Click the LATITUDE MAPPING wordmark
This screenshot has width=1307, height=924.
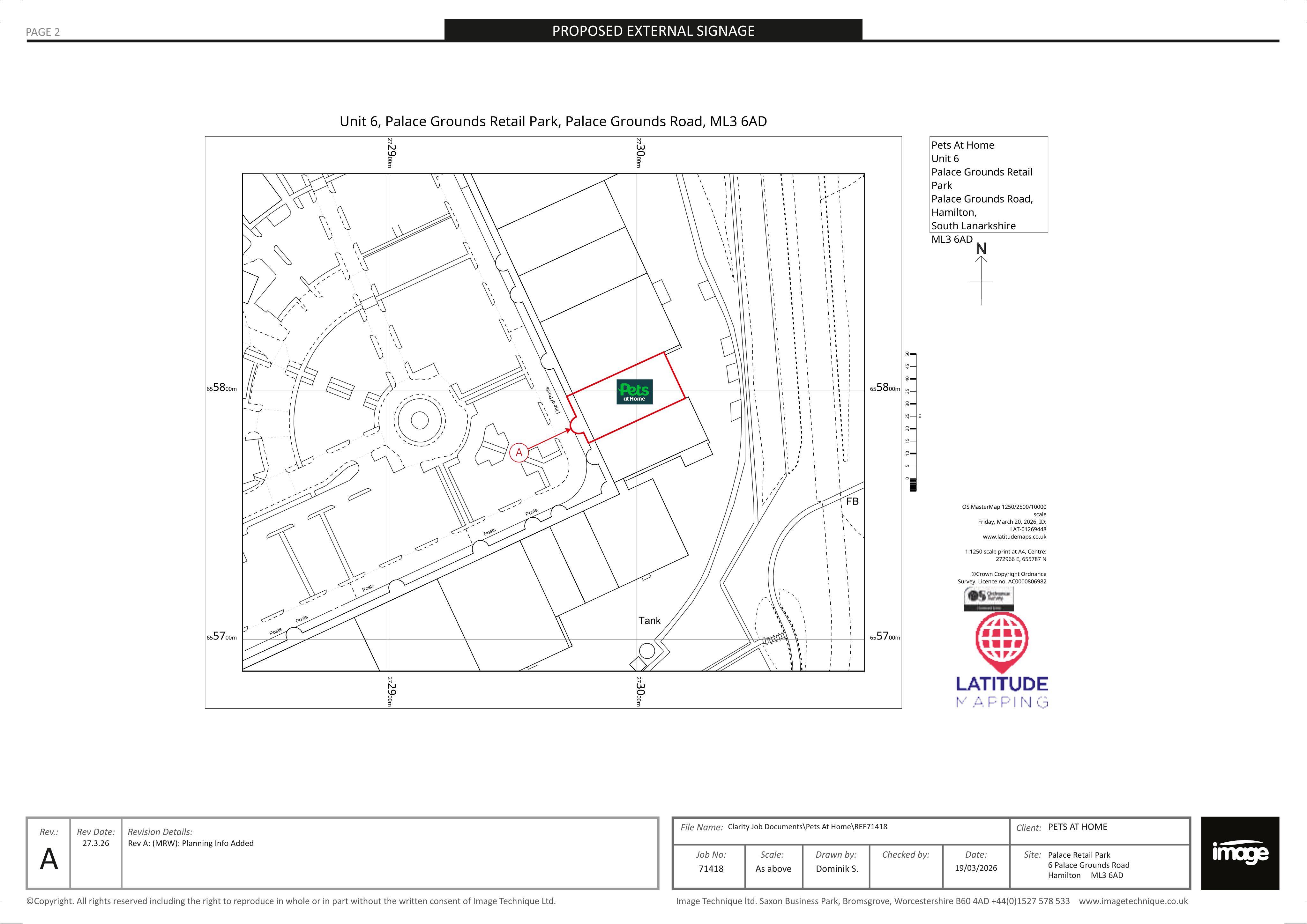1002,692
